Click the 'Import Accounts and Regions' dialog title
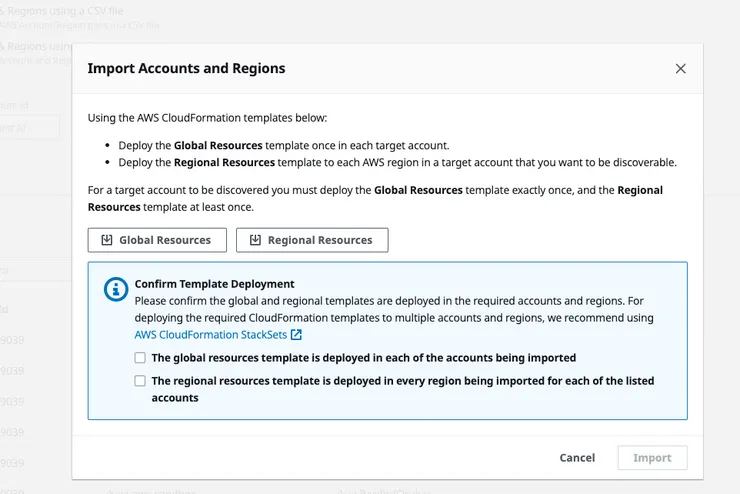This screenshot has height=494, width=740. [x=186, y=69]
